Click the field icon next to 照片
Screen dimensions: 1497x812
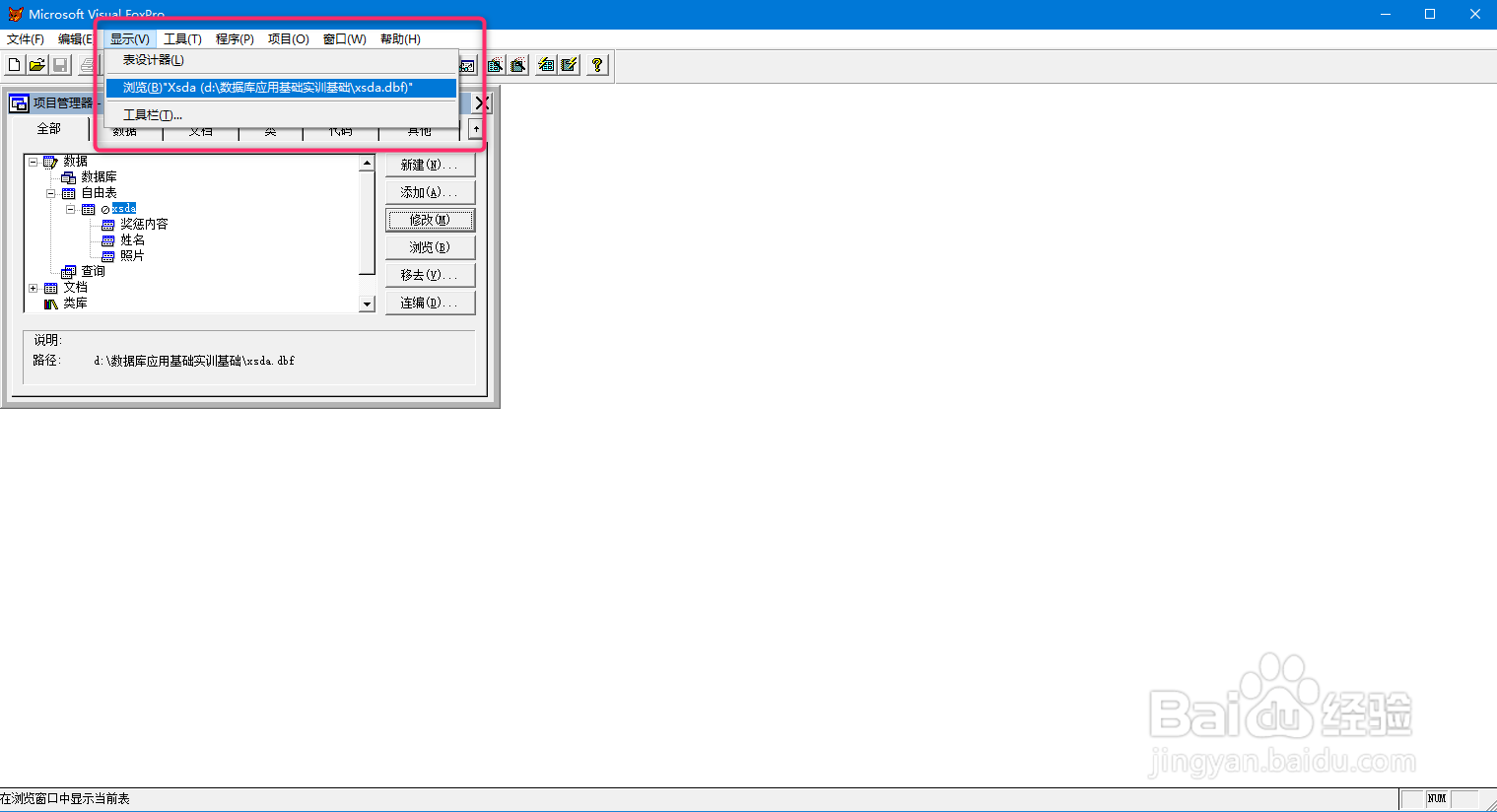107,256
